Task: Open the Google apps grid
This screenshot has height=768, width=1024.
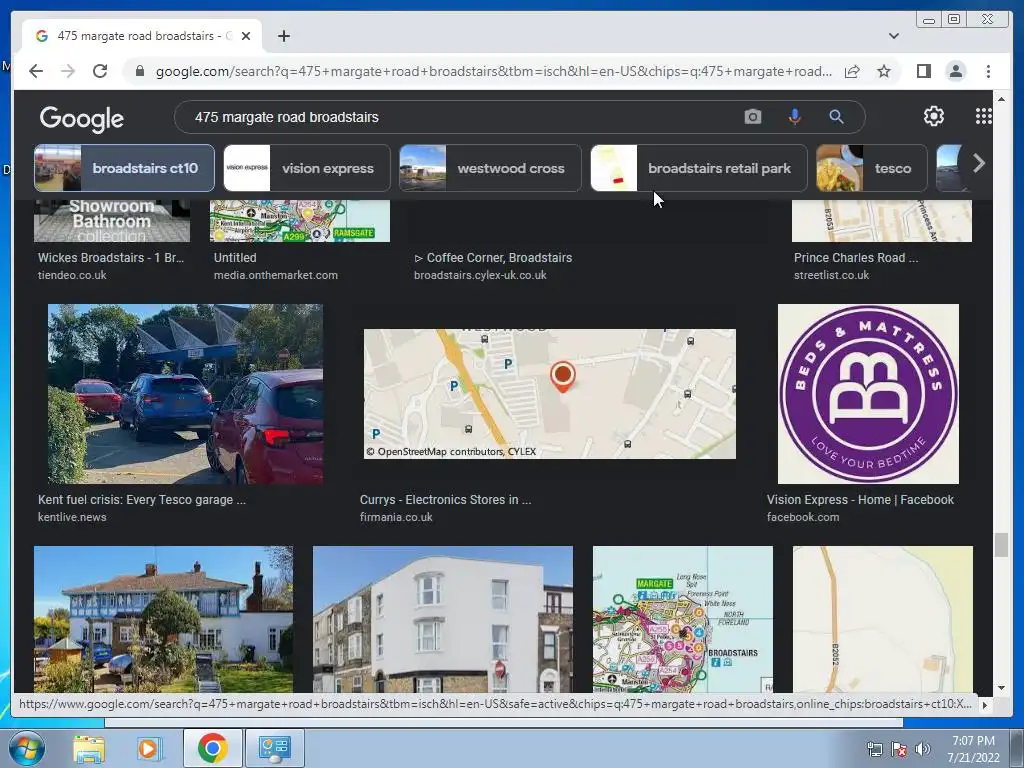Action: point(984,116)
